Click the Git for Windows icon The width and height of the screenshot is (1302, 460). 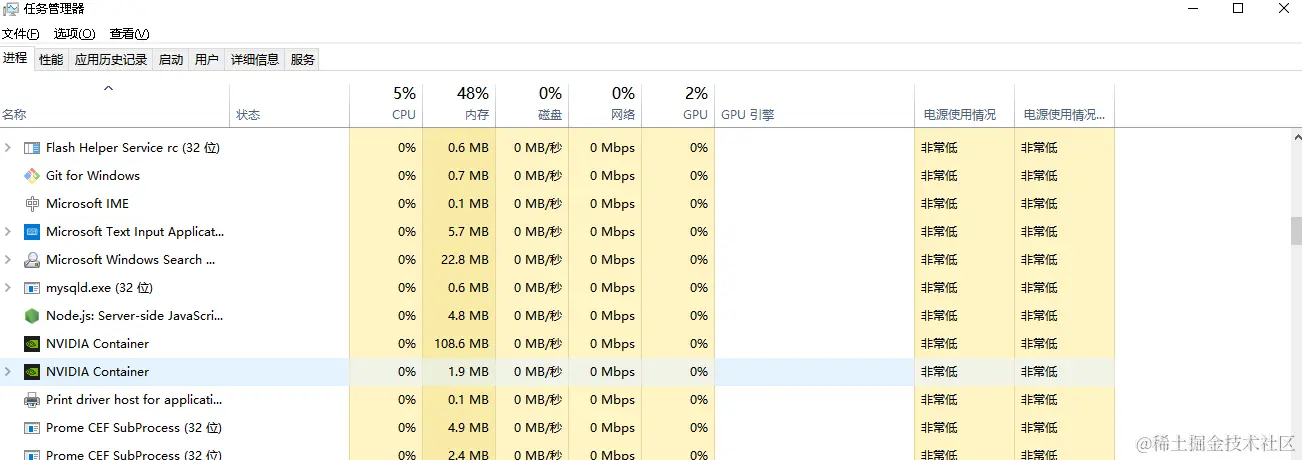31,176
